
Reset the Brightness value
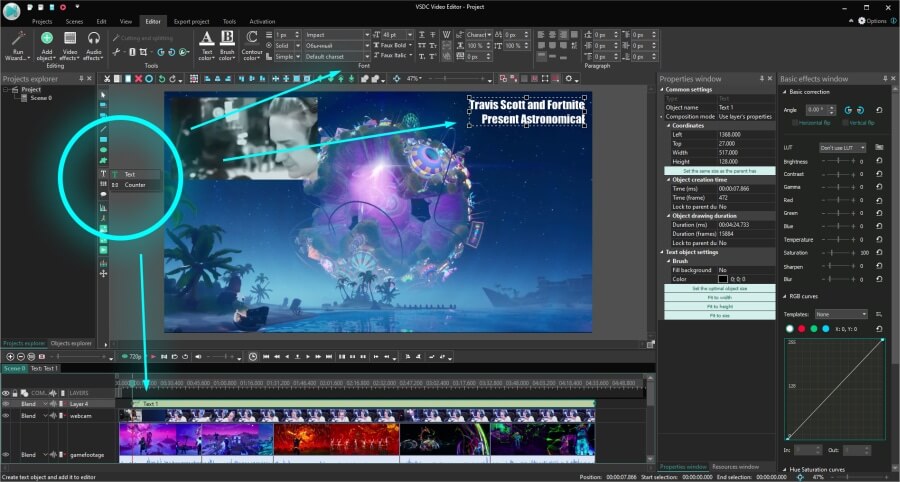point(879,161)
